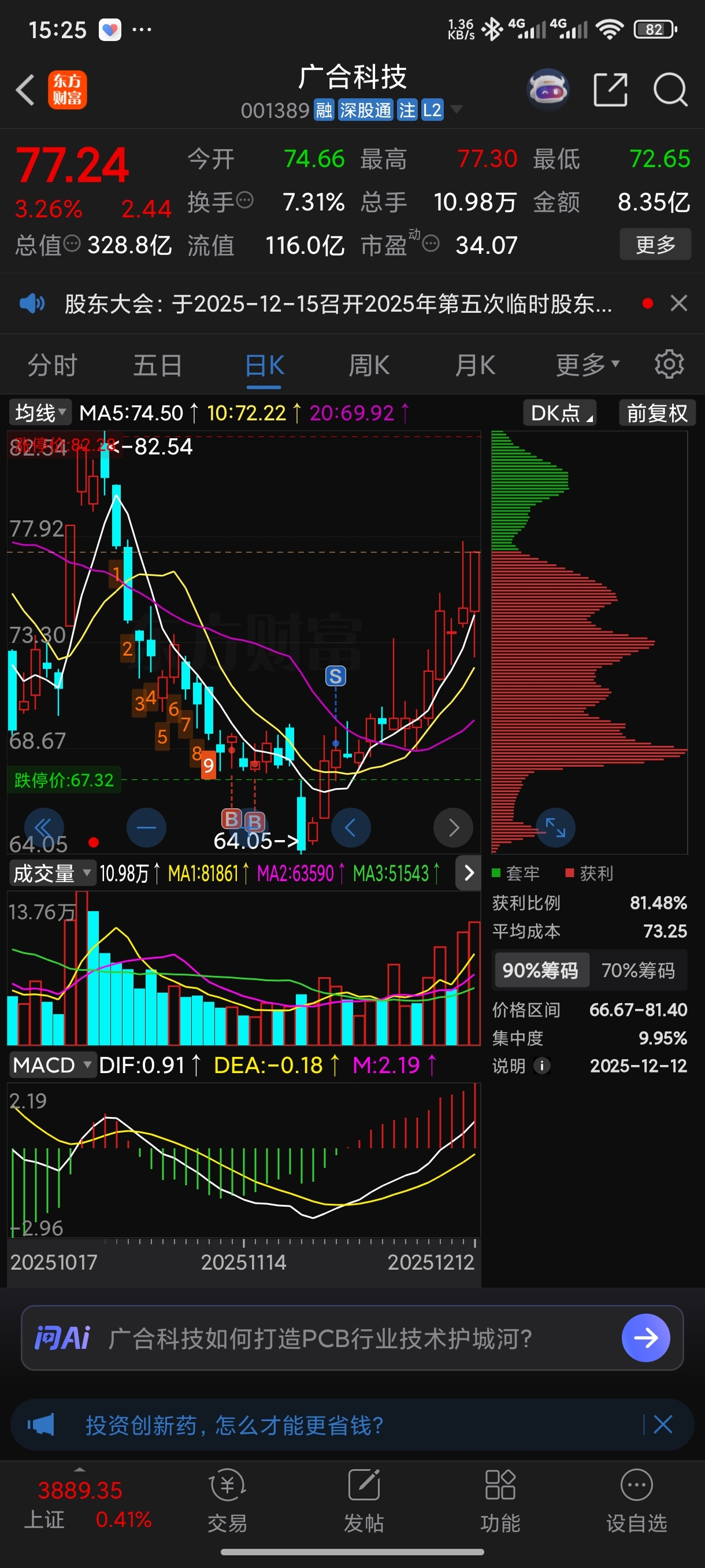Tap the 跌停价:67.32 label
This screenshot has width=705, height=1568.
[64, 780]
